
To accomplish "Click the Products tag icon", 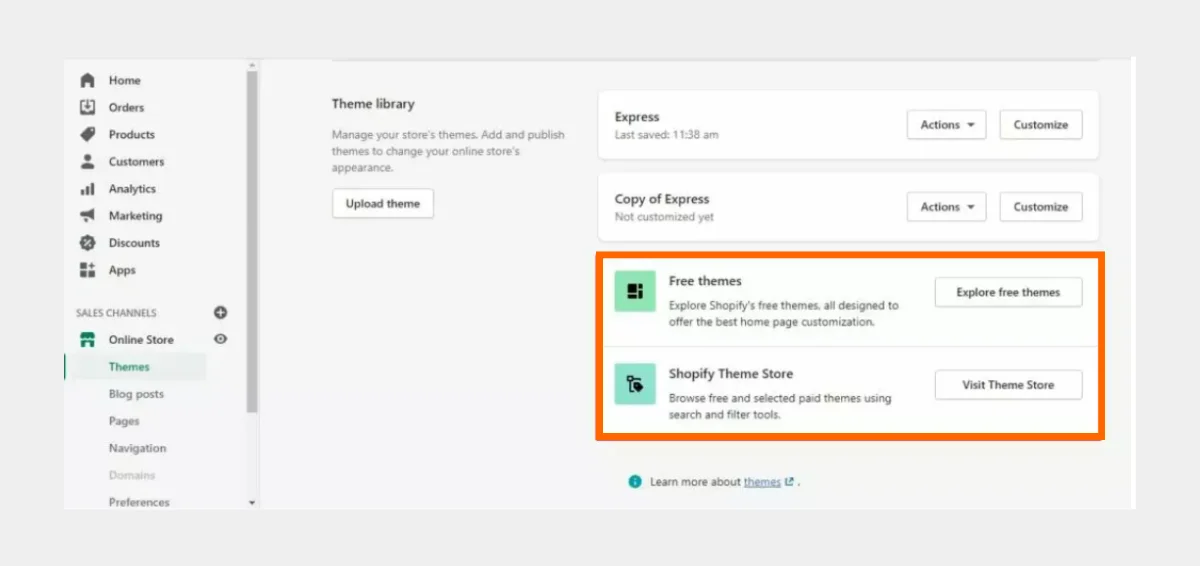I will pos(87,134).
